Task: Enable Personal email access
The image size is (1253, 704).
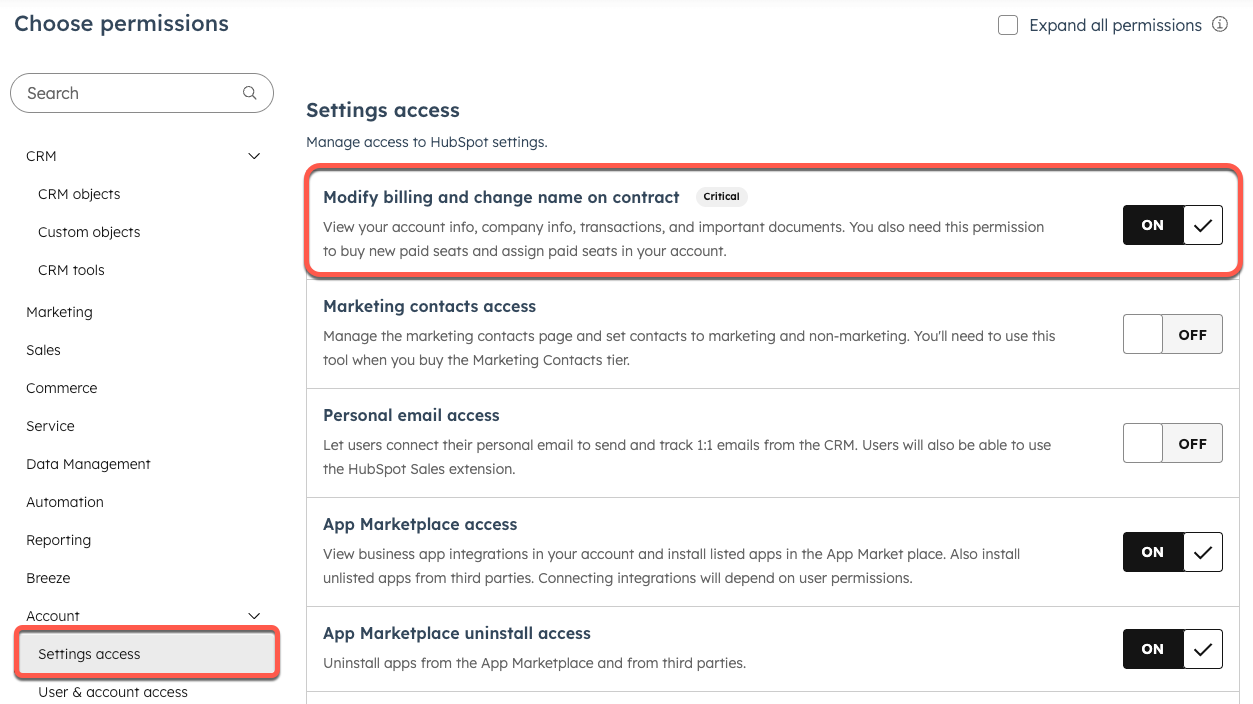Action: point(1172,443)
